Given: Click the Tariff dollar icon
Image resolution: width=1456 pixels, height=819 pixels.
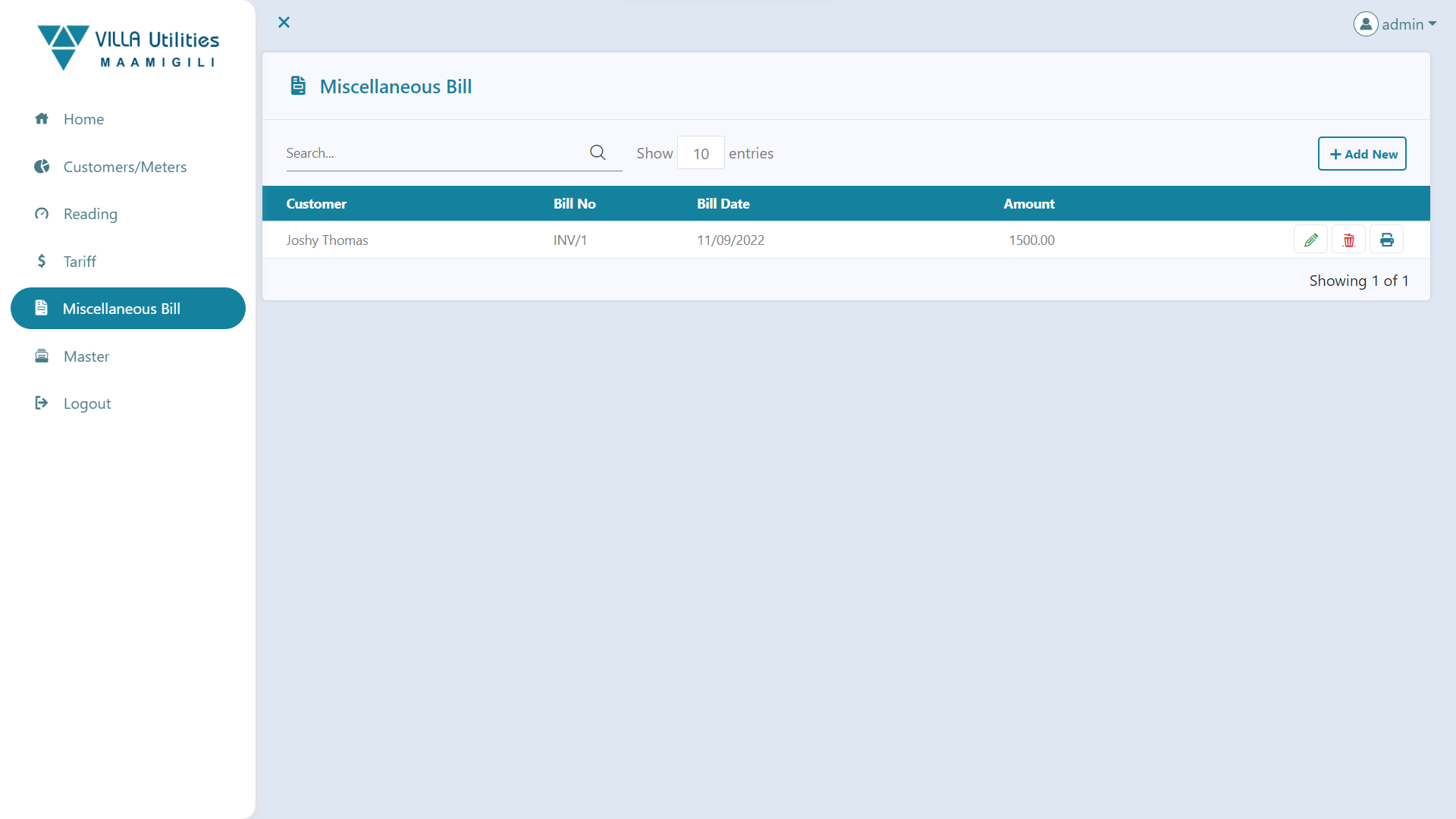Looking at the screenshot, I should (x=42, y=262).
